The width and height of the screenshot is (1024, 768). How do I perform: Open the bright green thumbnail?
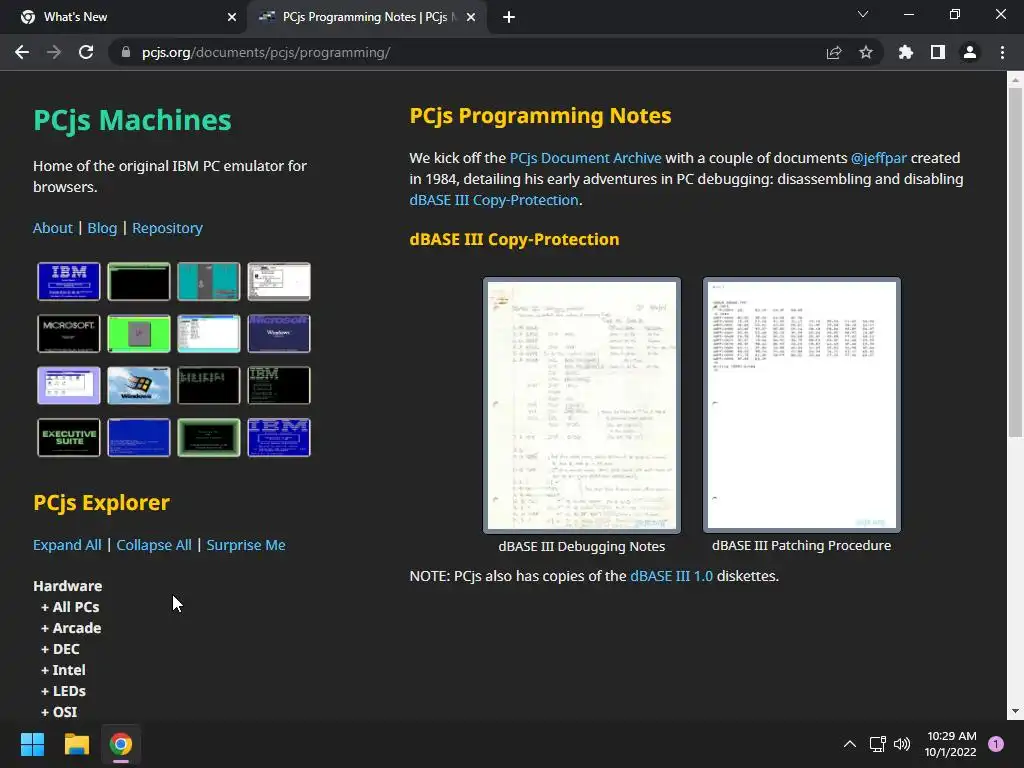(138, 333)
